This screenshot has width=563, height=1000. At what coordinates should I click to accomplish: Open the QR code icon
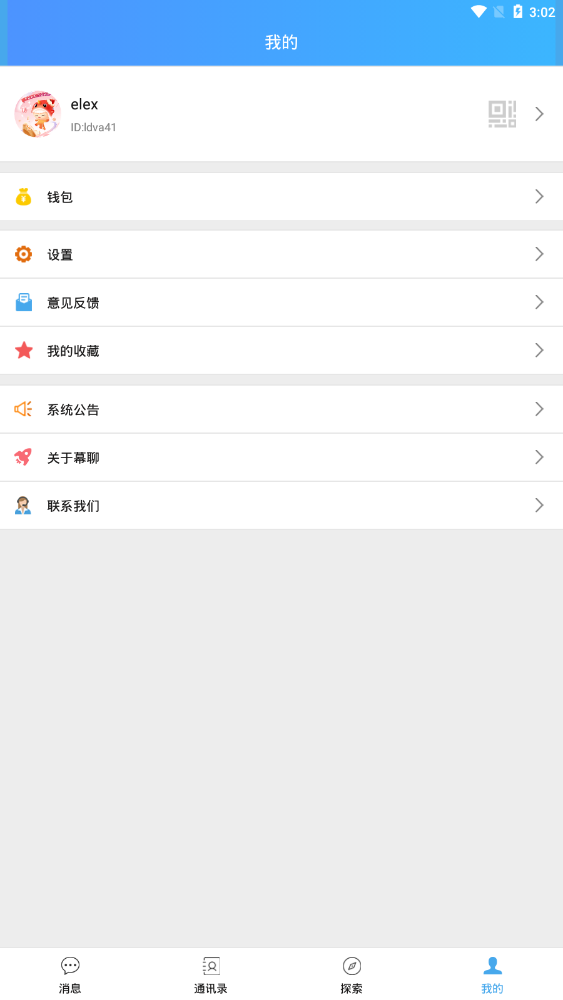pyautogui.click(x=502, y=114)
